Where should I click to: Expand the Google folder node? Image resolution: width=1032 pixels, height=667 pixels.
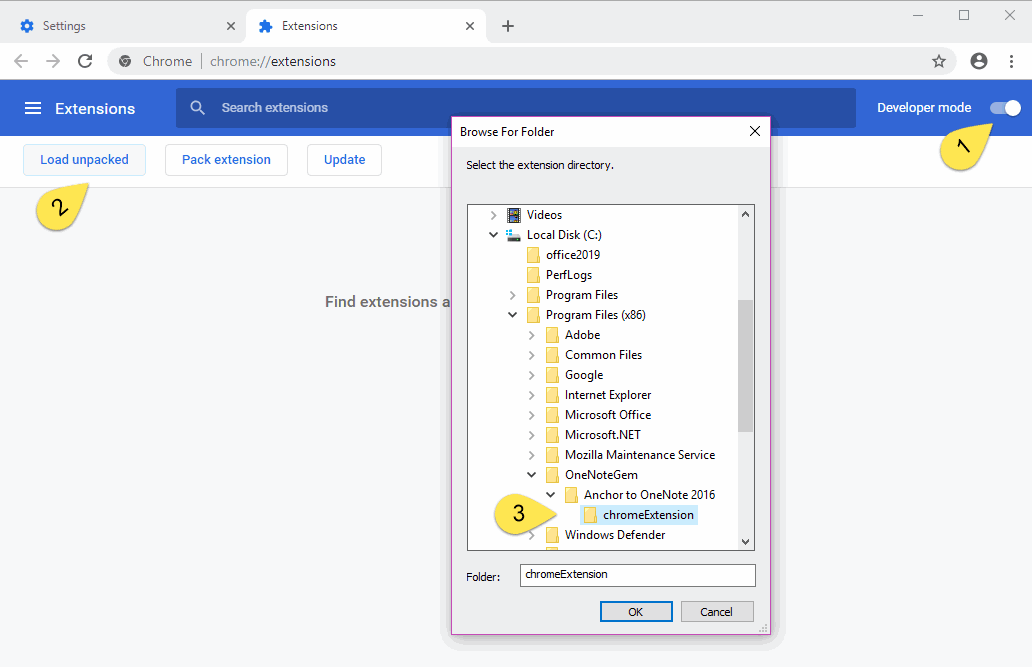click(531, 375)
